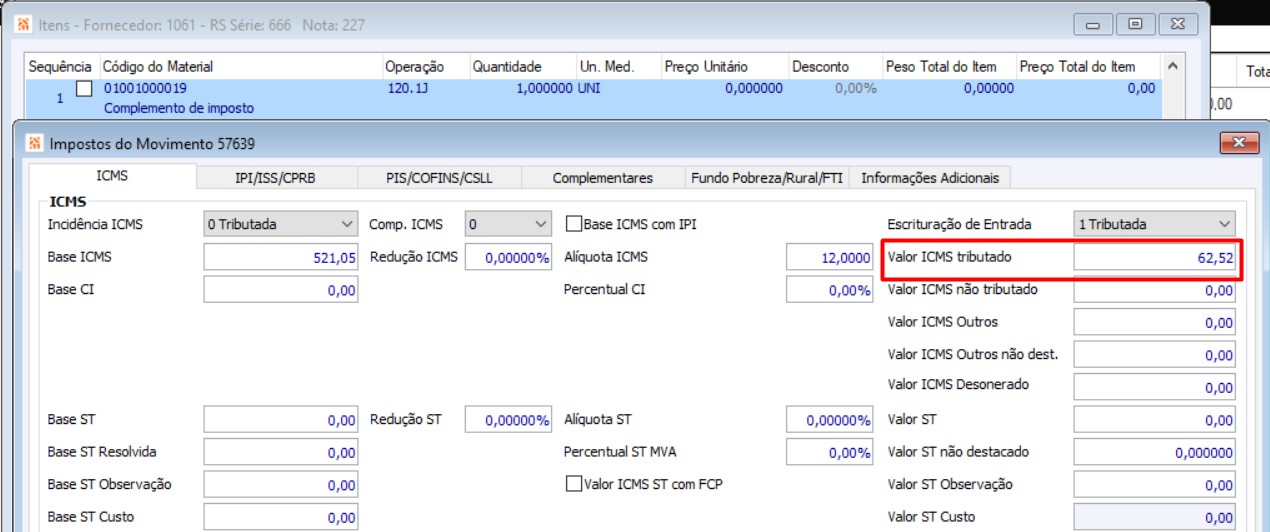Click the Redução ICMS field
1270x532 pixels.
pos(508,257)
